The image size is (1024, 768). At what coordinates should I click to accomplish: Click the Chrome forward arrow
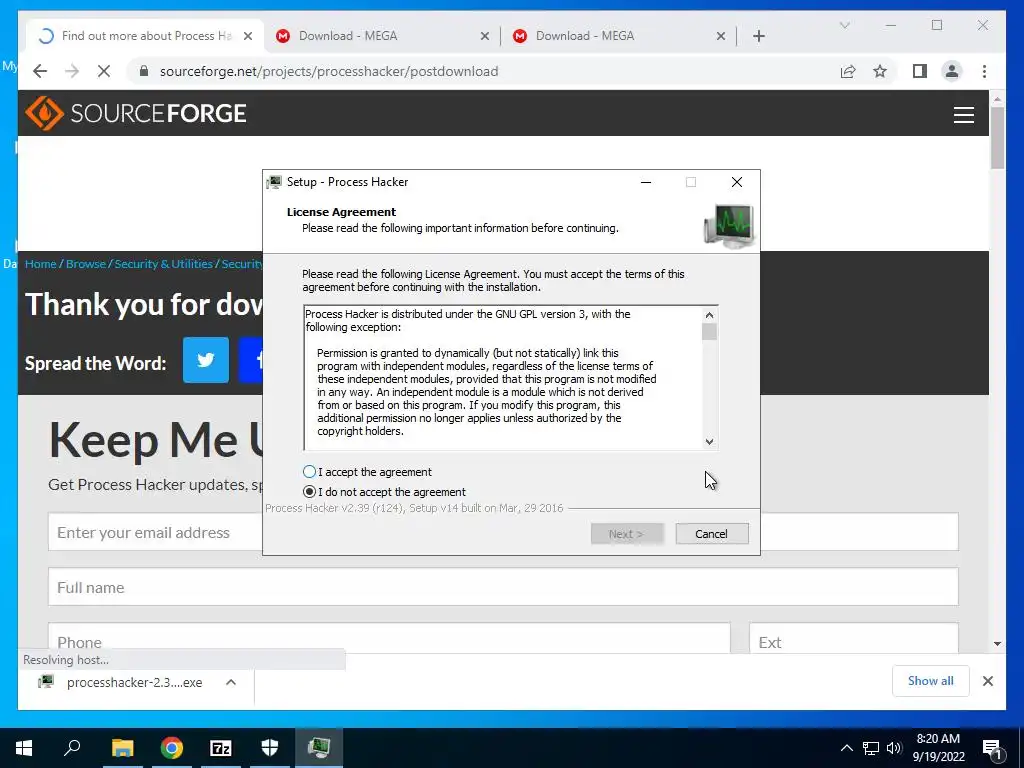(x=72, y=71)
